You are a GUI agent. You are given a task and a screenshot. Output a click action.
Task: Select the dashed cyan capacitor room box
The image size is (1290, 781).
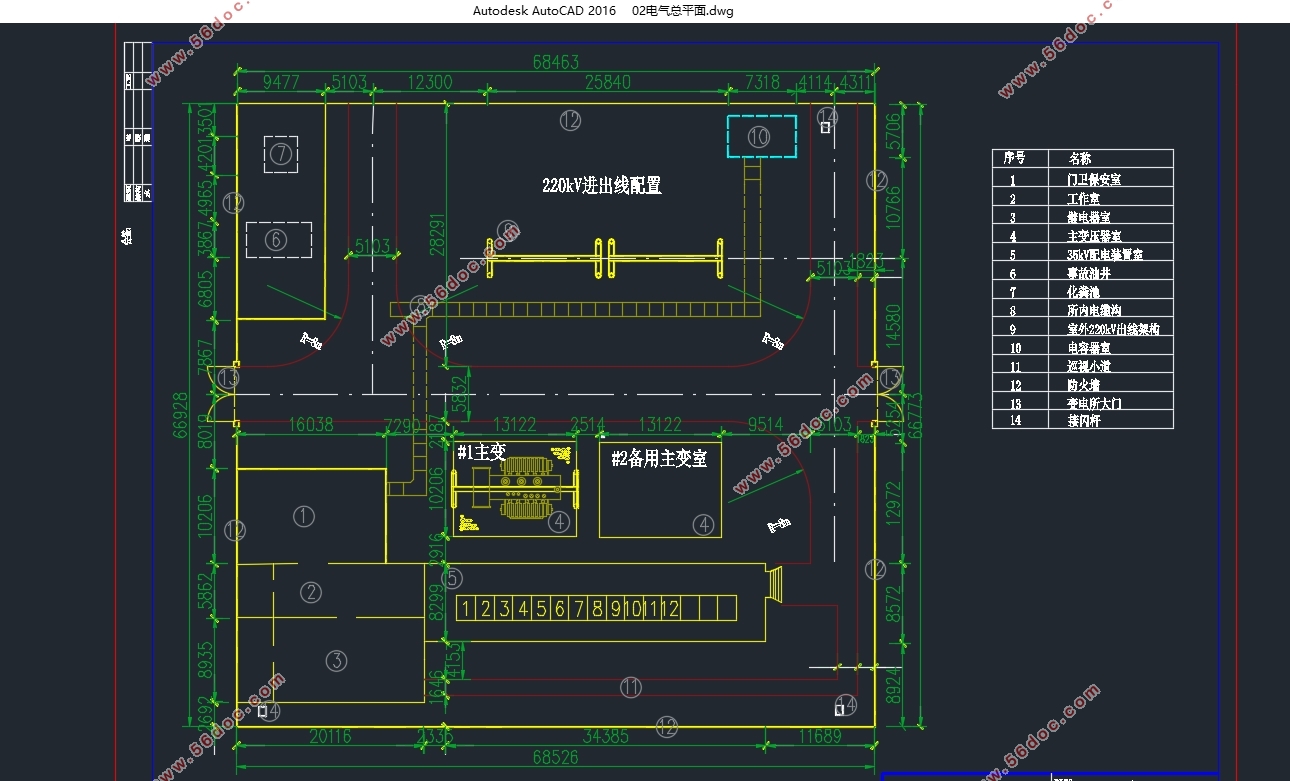761,136
